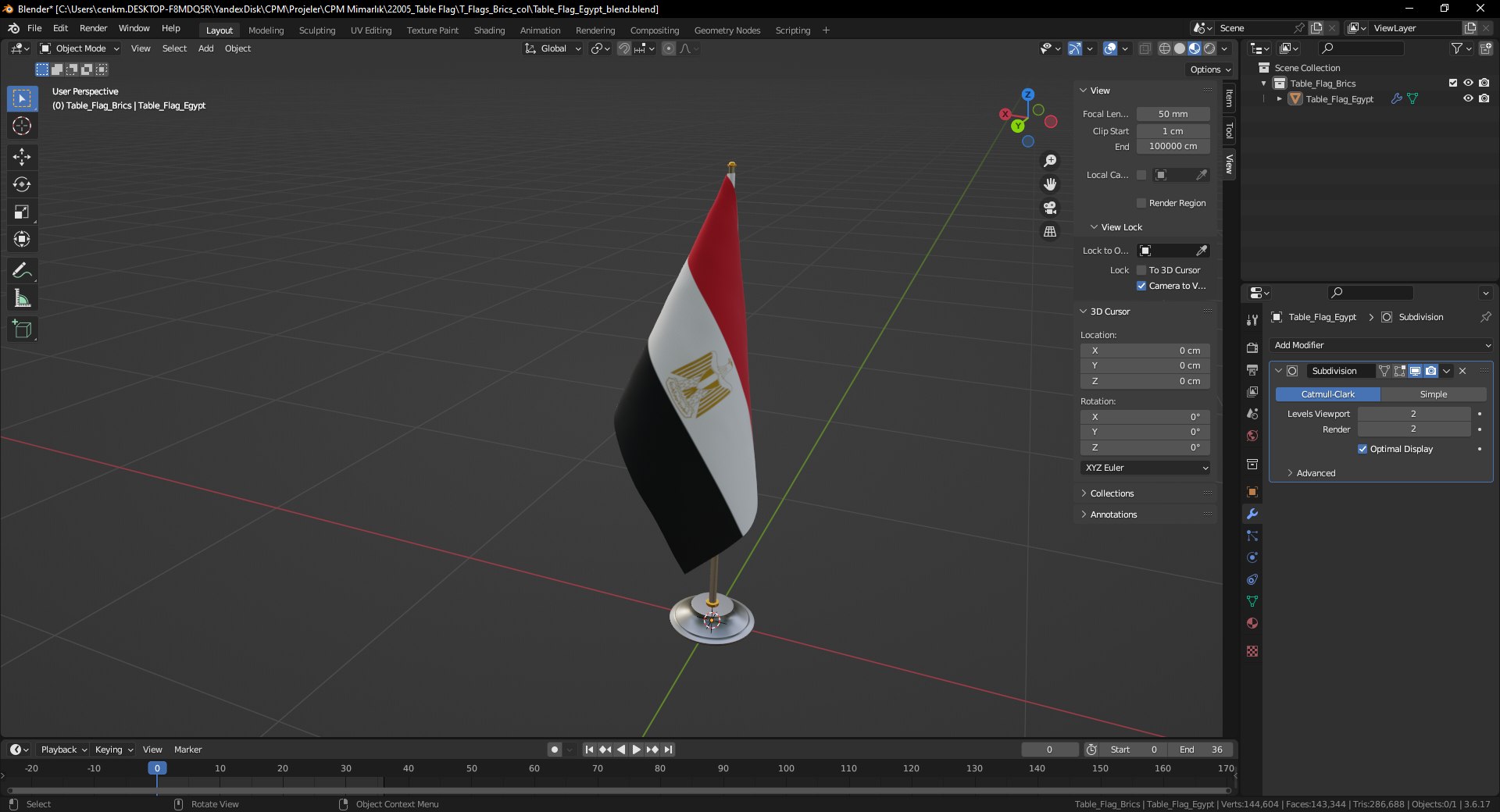Switch to the Geometry Nodes workspace tab
This screenshot has width=1500, height=812.
coord(727,30)
